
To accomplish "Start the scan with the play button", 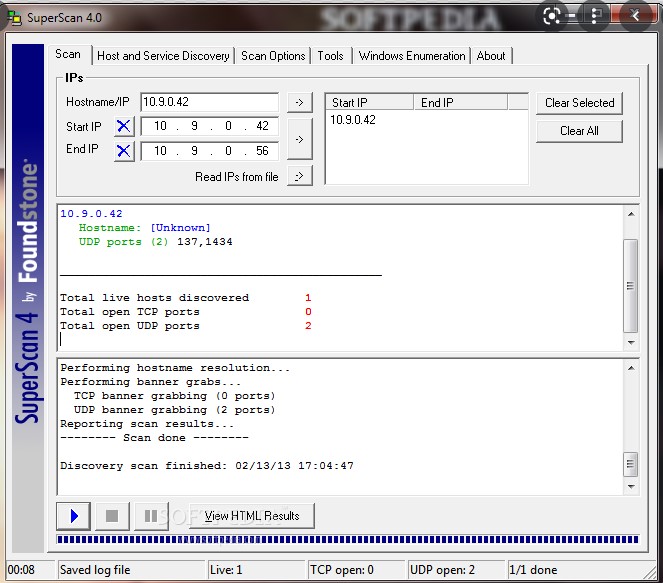I will tap(74, 516).
